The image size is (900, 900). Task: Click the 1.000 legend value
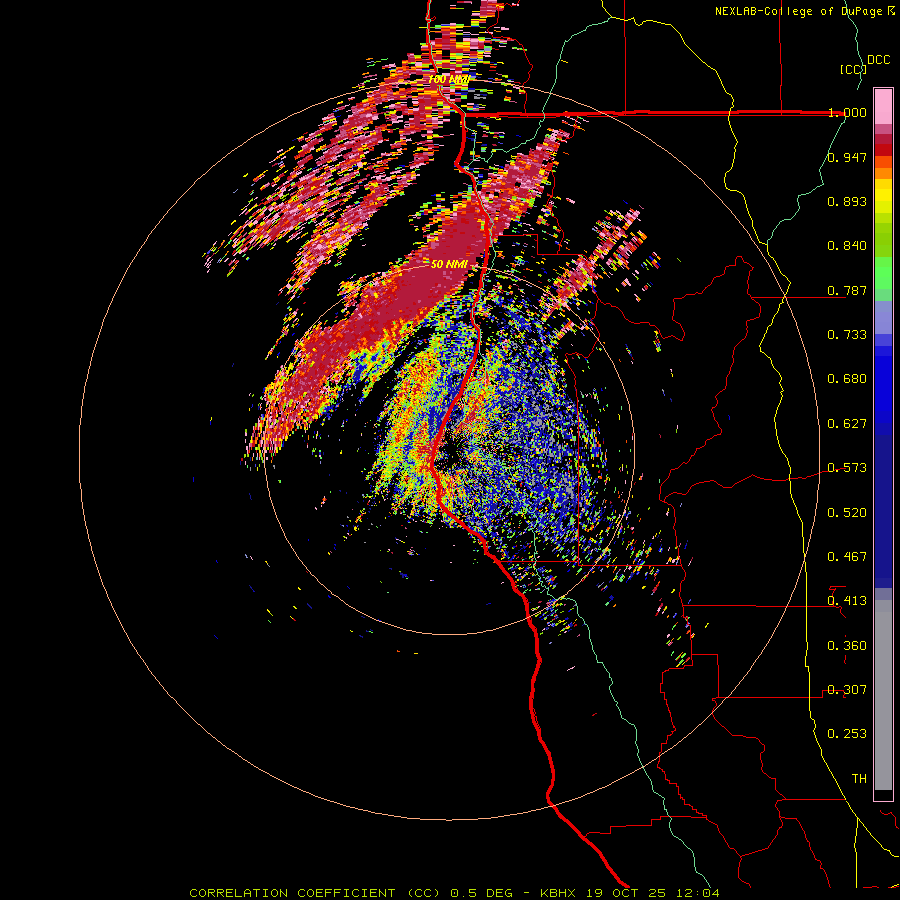(x=847, y=112)
